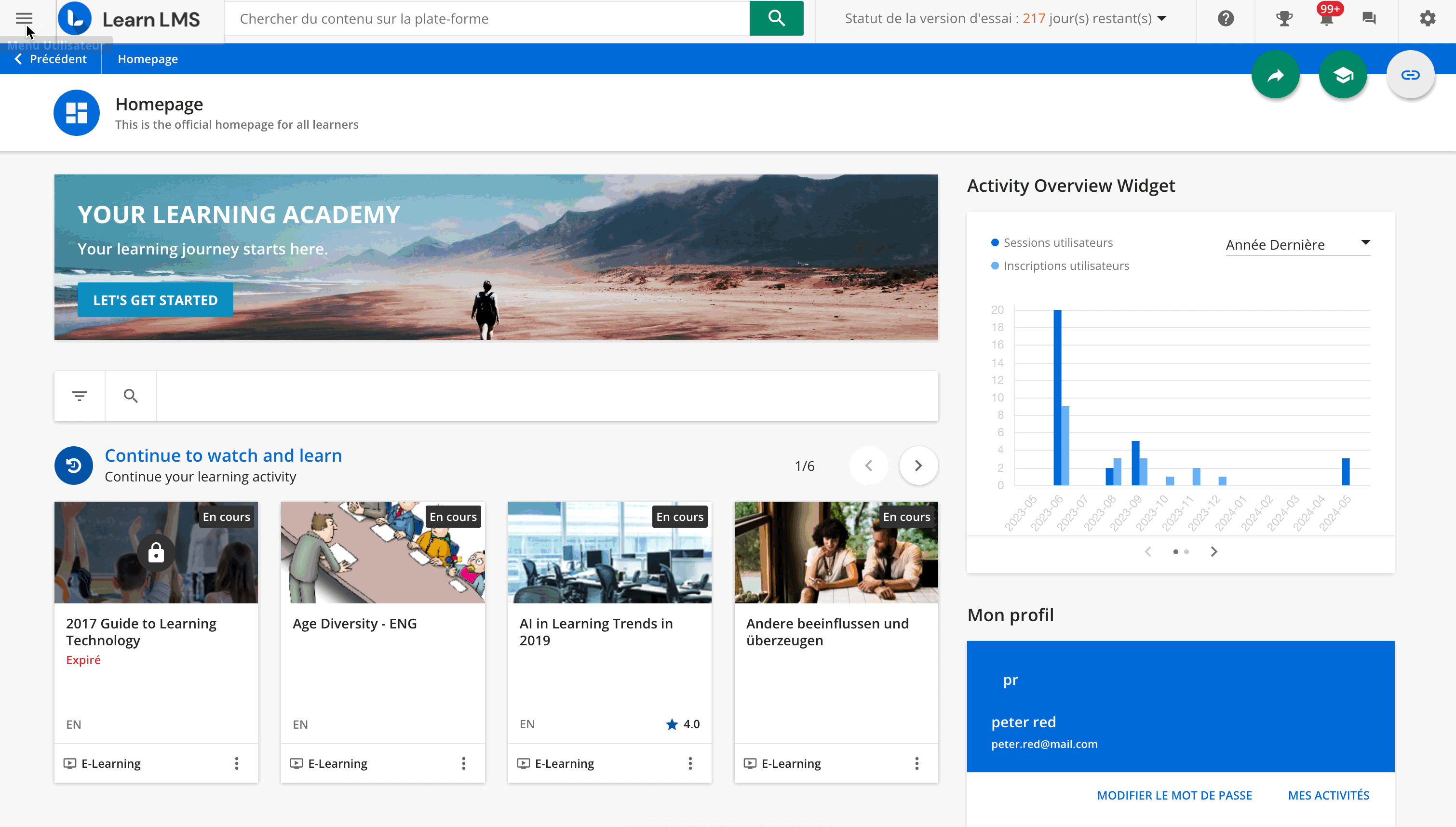Click the green graduation cap button
1456x827 pixels.
click(x=1343, y=75)
